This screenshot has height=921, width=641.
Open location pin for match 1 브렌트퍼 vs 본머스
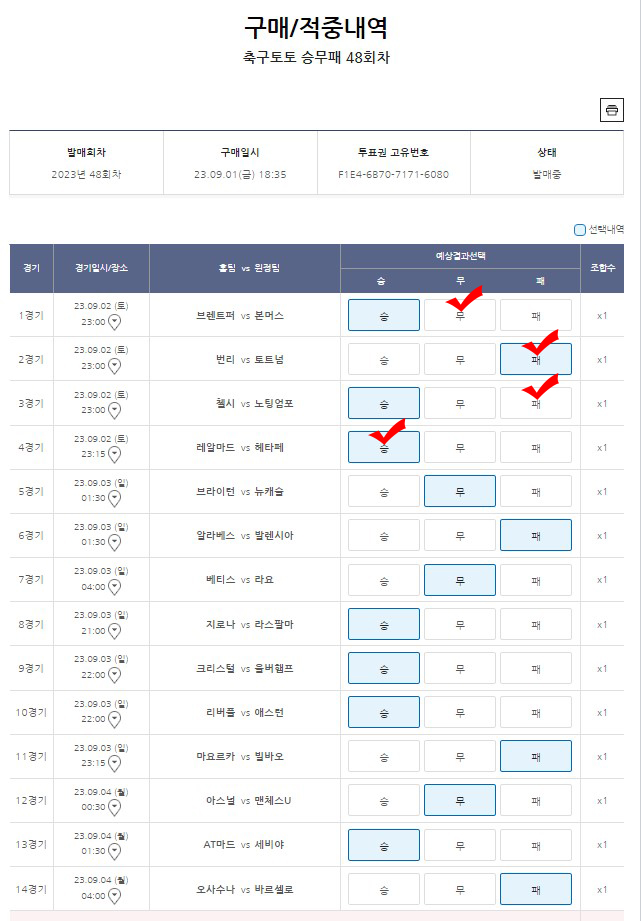(115, 322)
